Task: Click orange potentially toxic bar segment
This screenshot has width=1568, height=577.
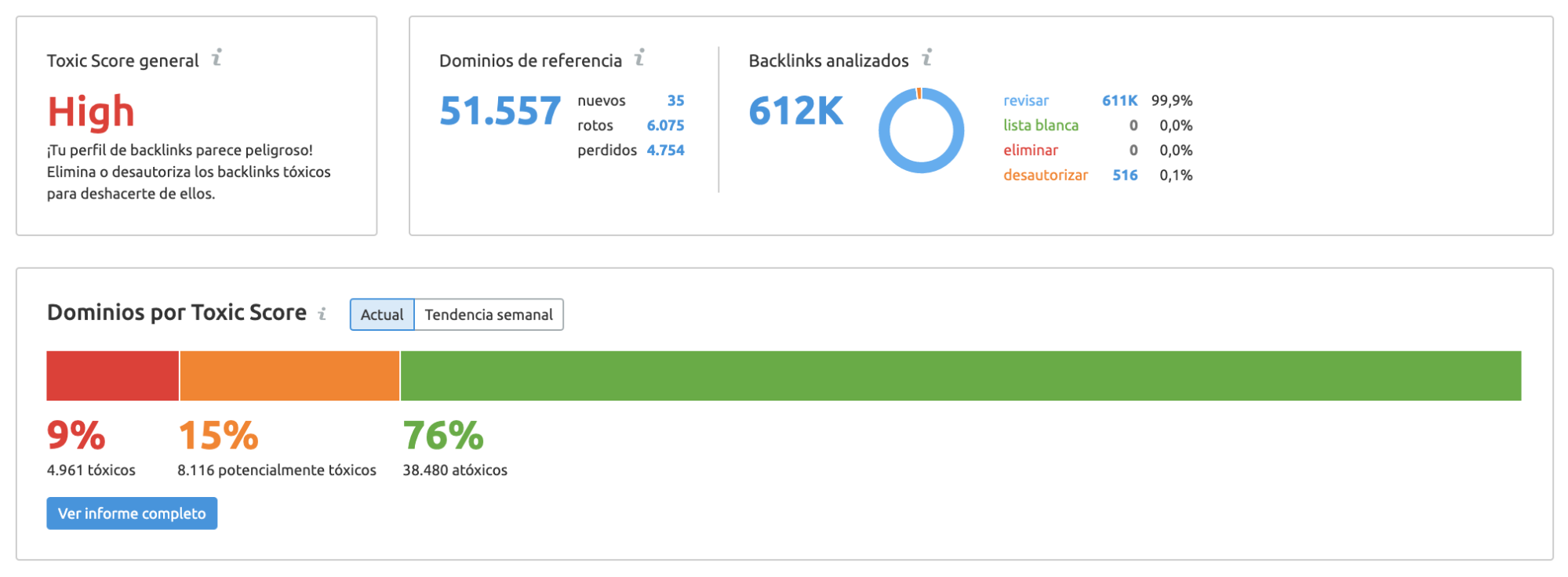Action: tap(289, 376)
